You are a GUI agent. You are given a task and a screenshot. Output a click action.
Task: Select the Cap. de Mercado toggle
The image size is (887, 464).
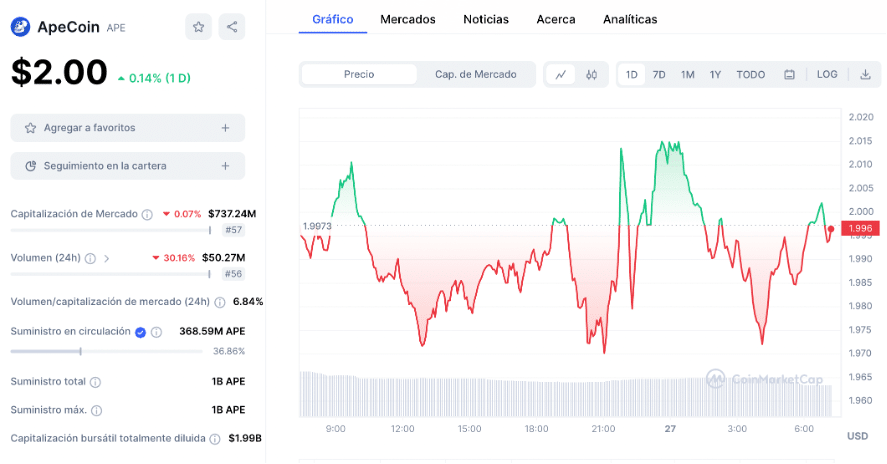pos(476,74)
